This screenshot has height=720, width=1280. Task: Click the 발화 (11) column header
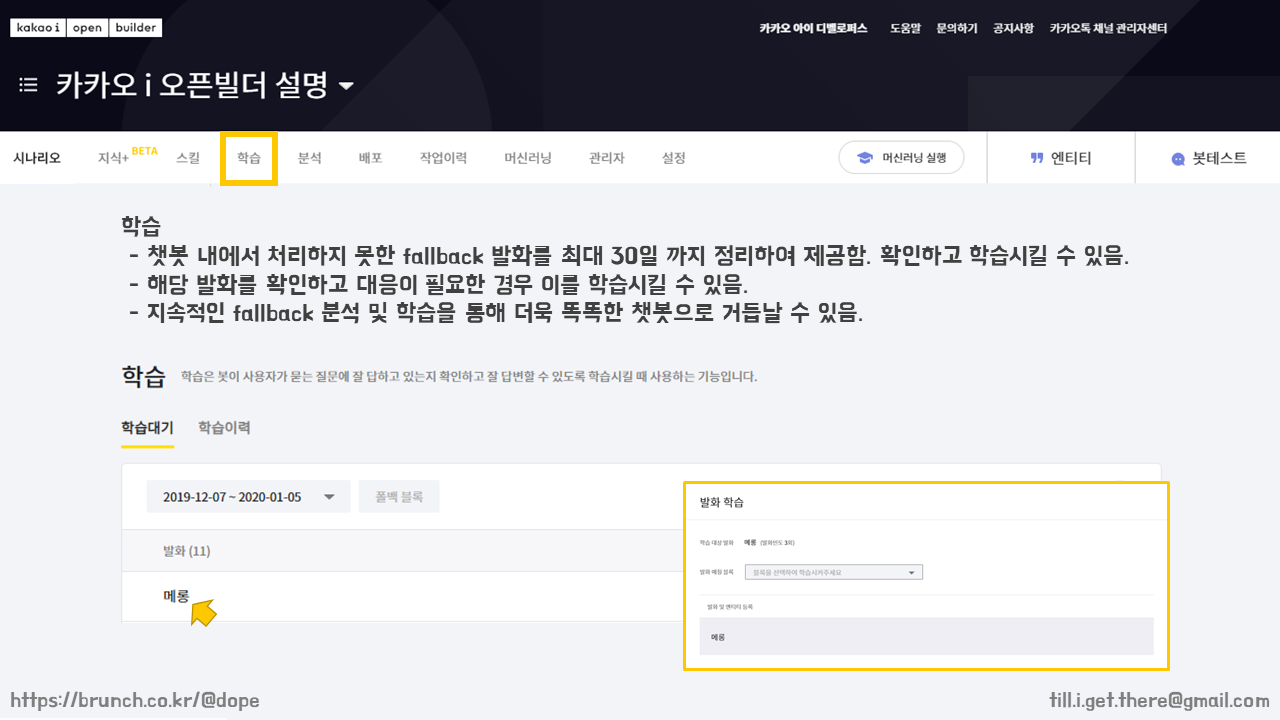[187, 551]
